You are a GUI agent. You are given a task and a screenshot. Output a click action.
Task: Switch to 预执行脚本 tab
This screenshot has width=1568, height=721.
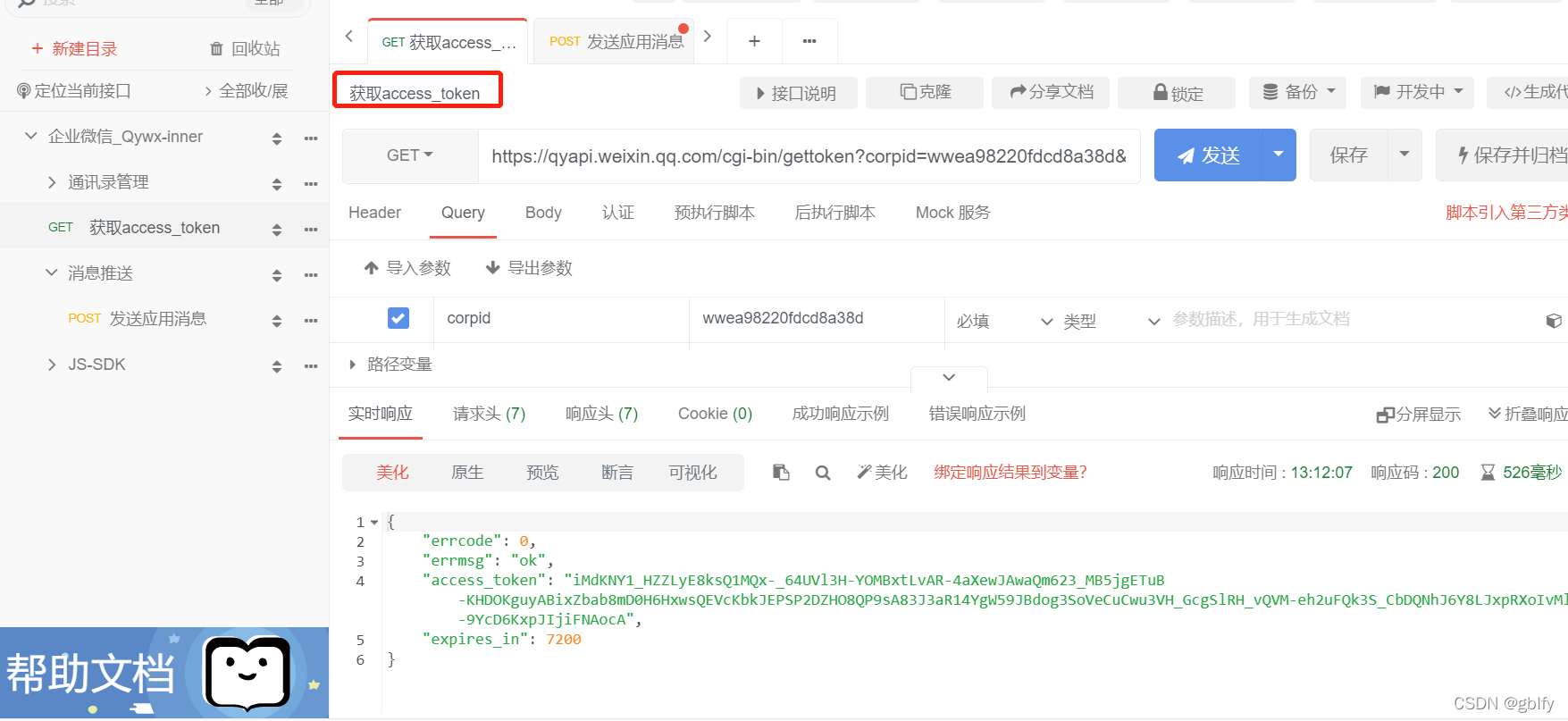pos(715,213)
